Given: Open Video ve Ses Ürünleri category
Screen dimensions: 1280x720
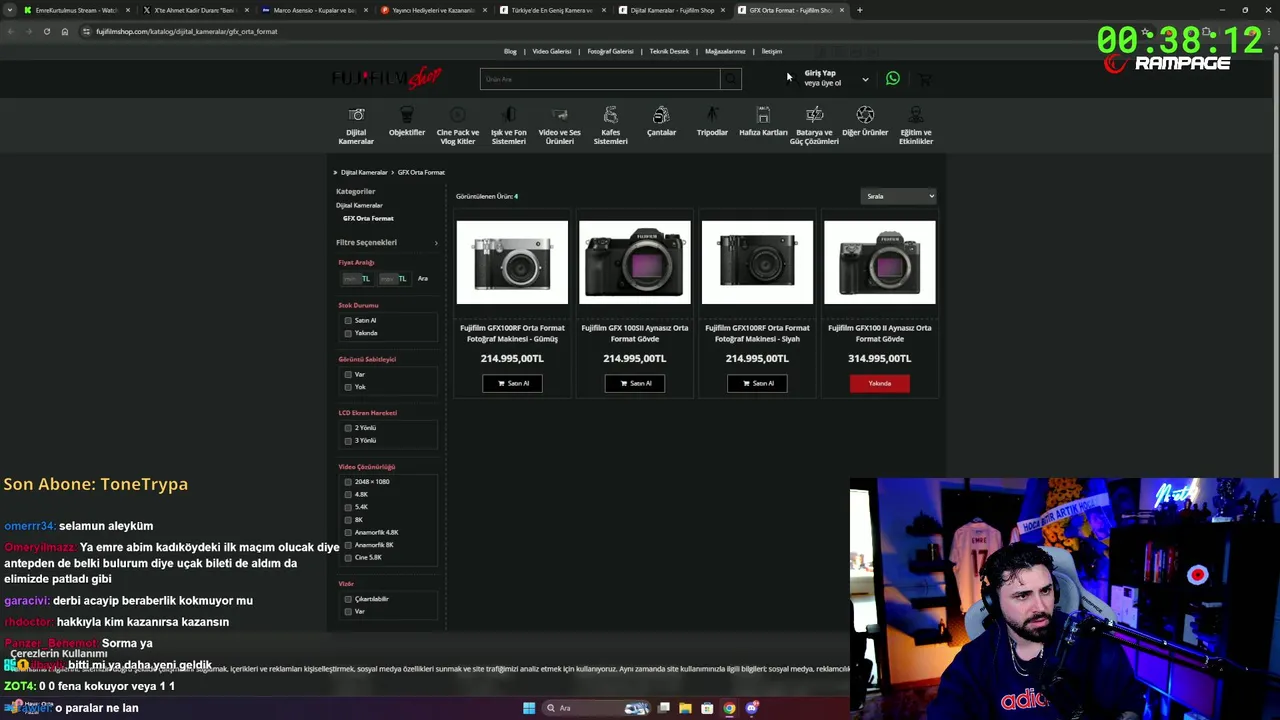Looking at the screenshot, I should pos(559,126).
